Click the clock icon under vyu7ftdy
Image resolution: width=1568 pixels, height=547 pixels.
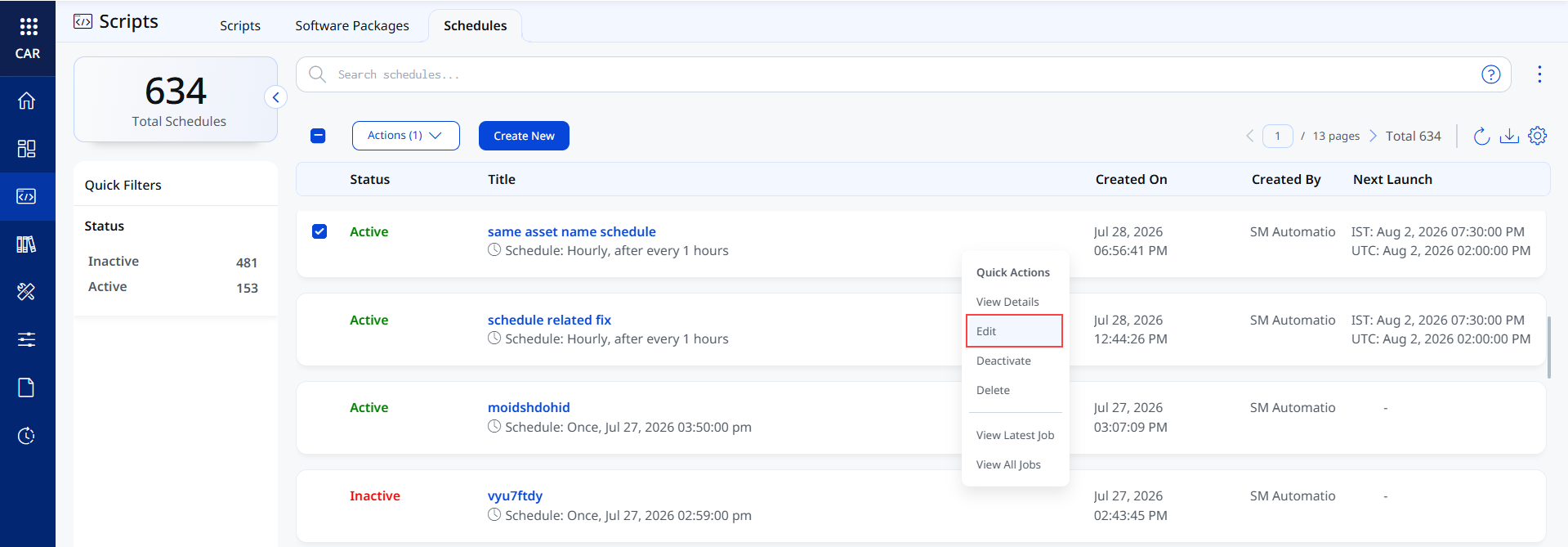pos(494,515)
